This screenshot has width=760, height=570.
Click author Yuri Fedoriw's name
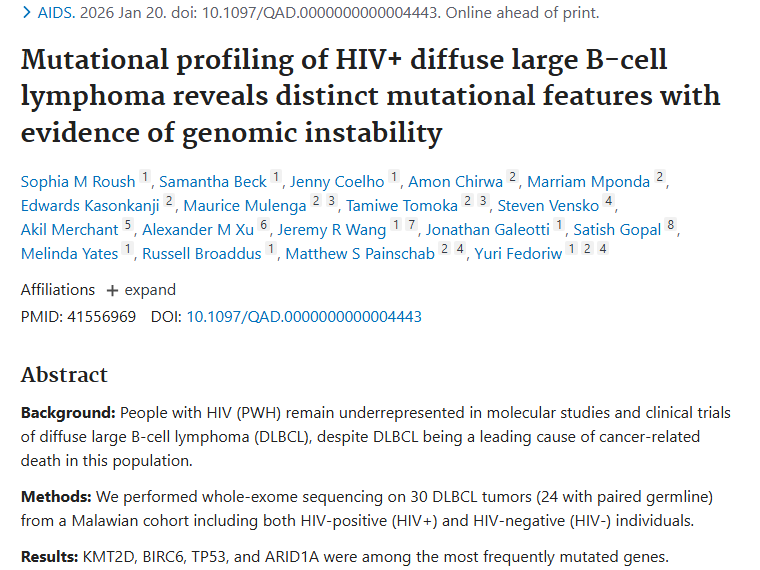pos(518,254)
